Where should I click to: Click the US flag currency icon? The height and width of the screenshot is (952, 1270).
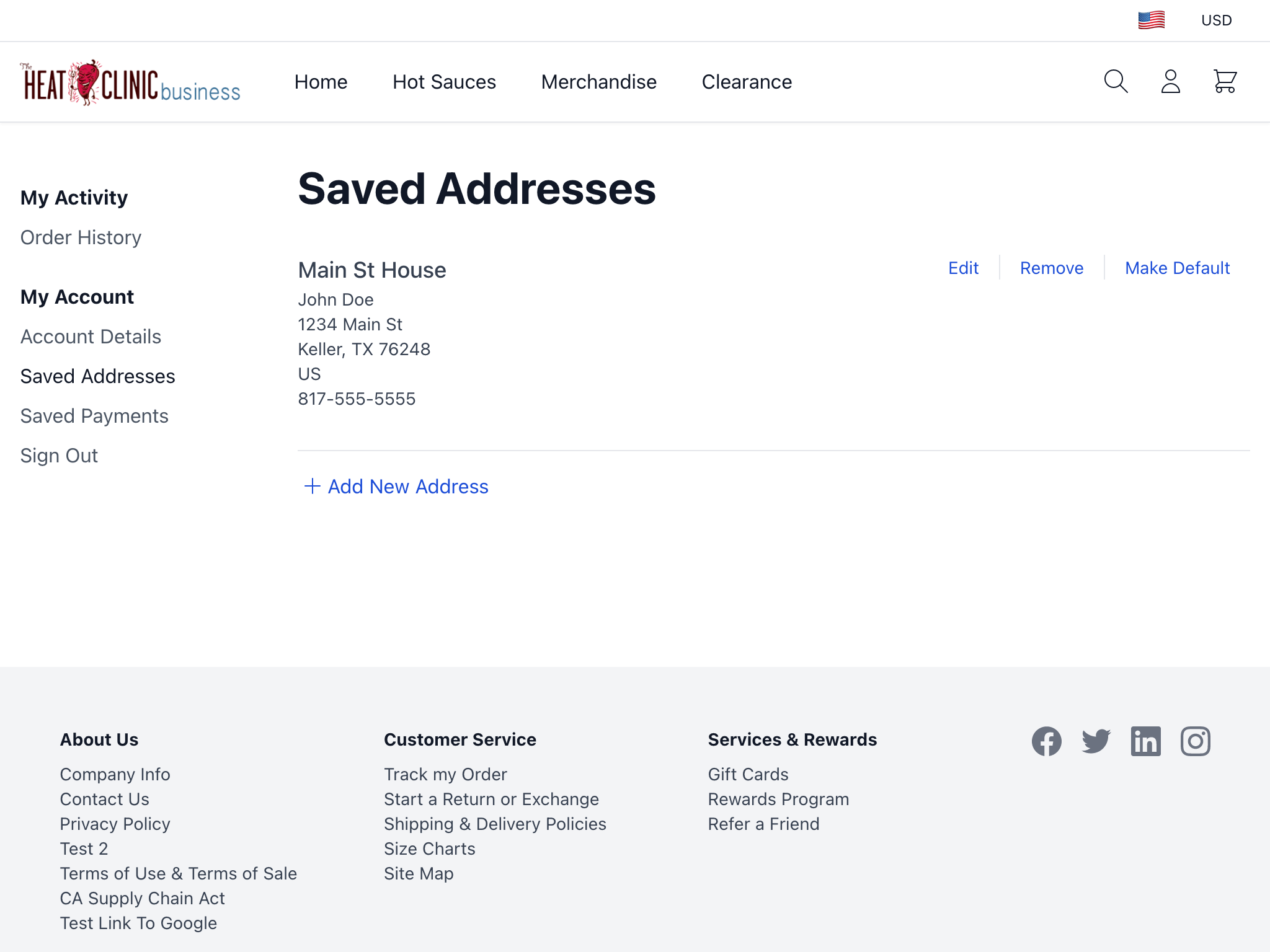(x=1151, y=20)
